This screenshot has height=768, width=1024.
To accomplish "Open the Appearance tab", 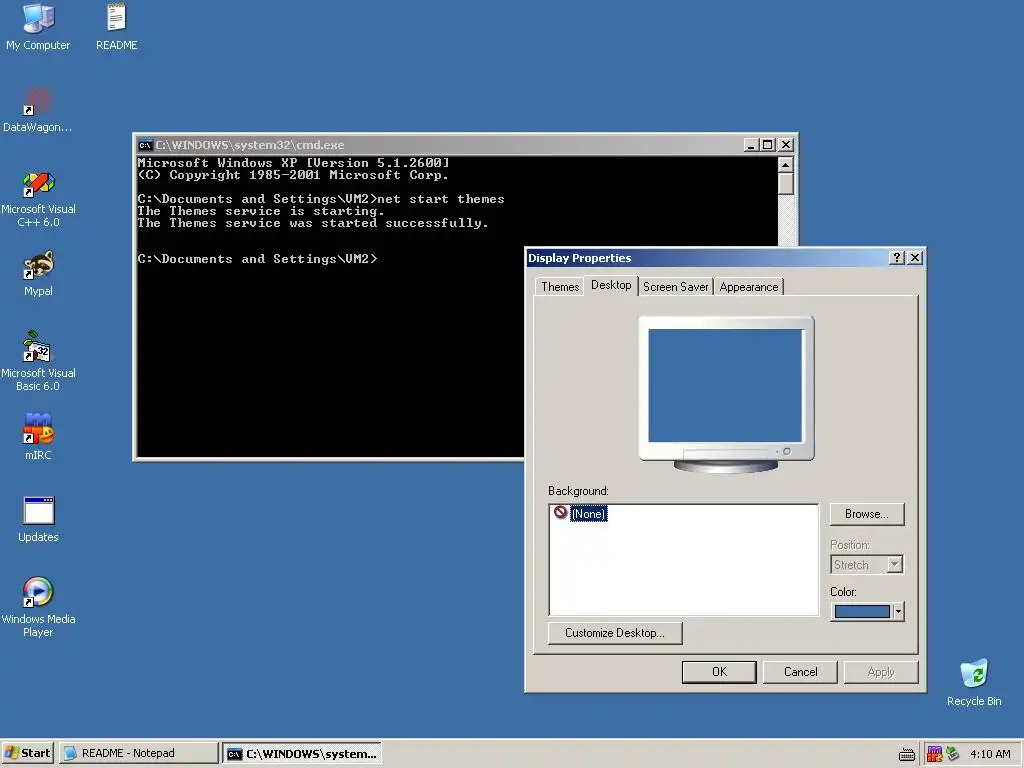I will point(748,287).
